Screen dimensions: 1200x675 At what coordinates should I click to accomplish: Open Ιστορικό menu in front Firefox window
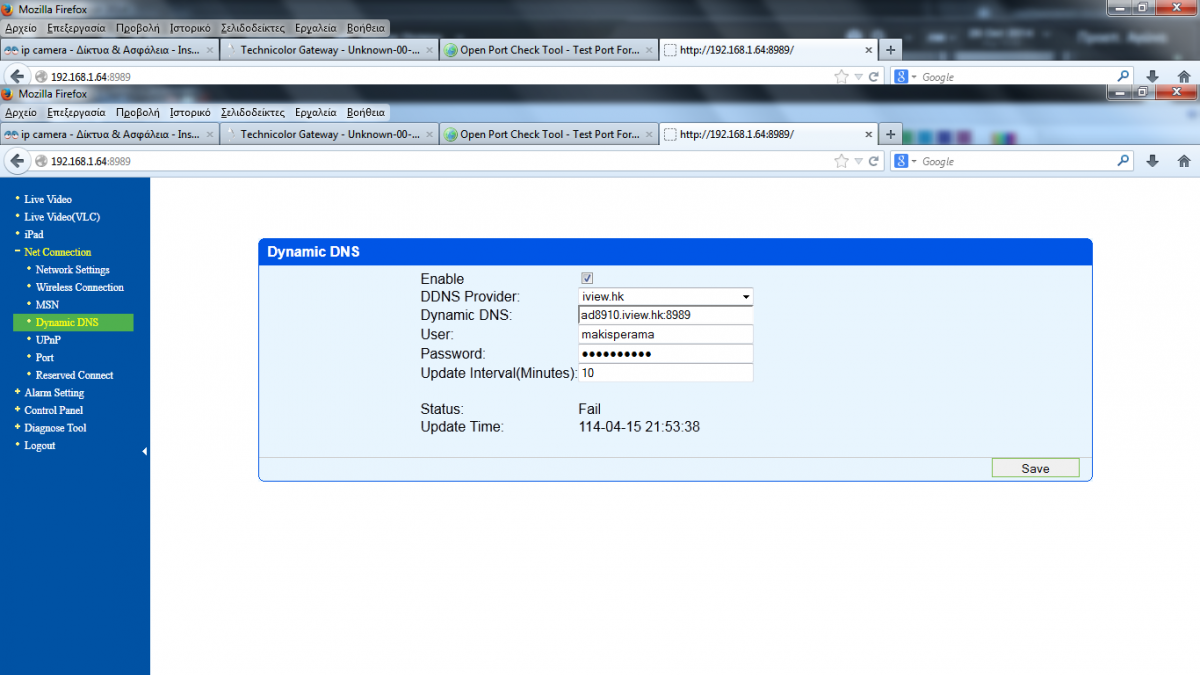(x=190, y=113)
